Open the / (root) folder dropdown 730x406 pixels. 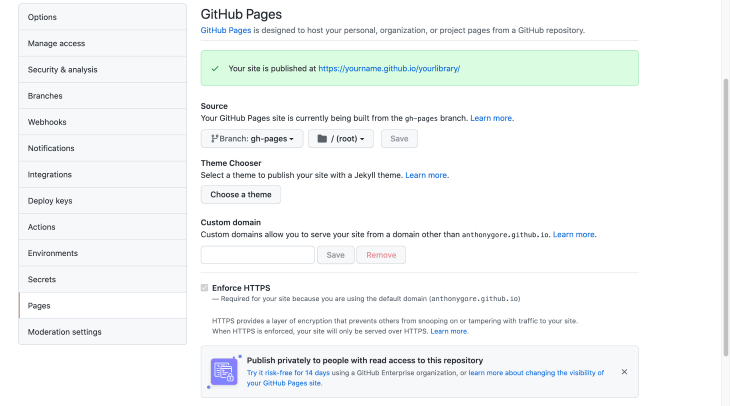pyautogui.click(x=341, y=139)
